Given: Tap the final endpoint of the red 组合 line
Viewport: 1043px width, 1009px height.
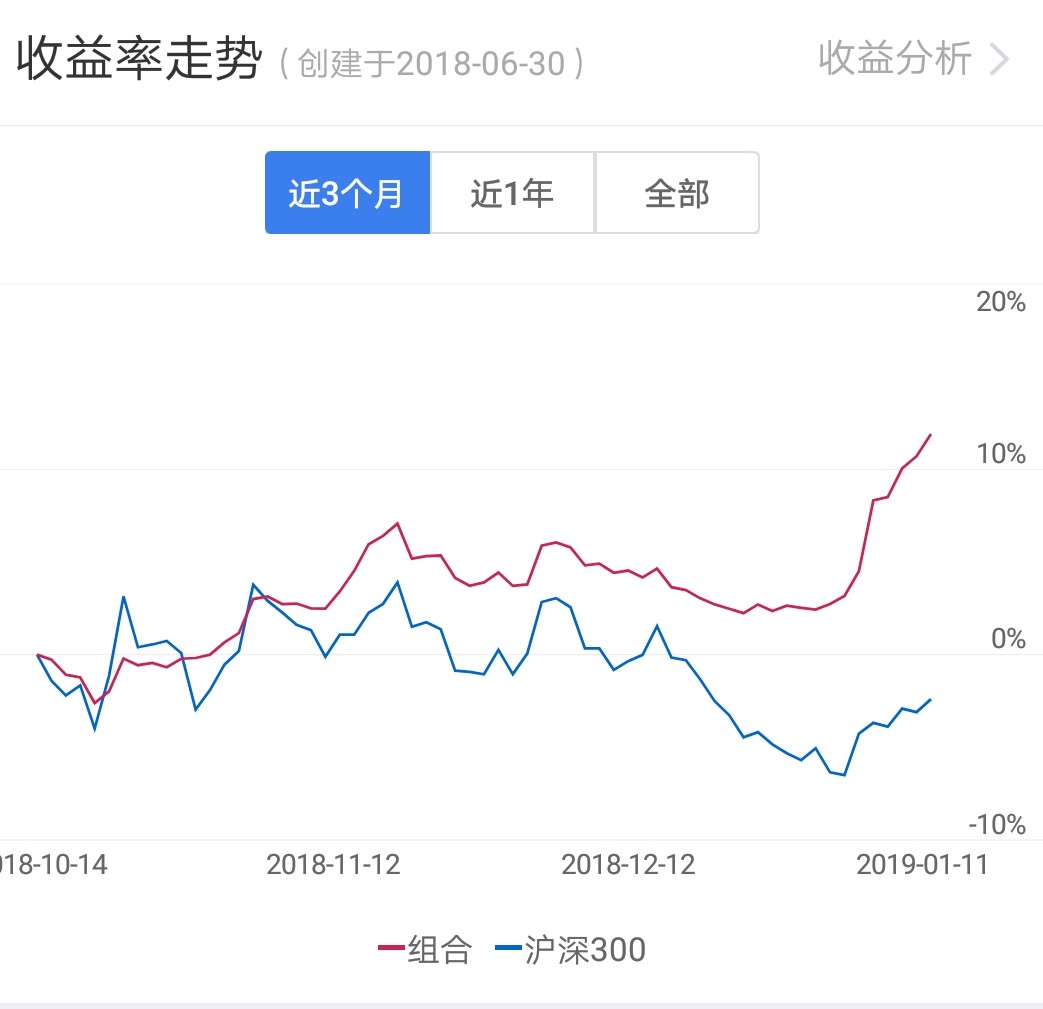Looking at the screenshot, I should (x=931, y=435).
